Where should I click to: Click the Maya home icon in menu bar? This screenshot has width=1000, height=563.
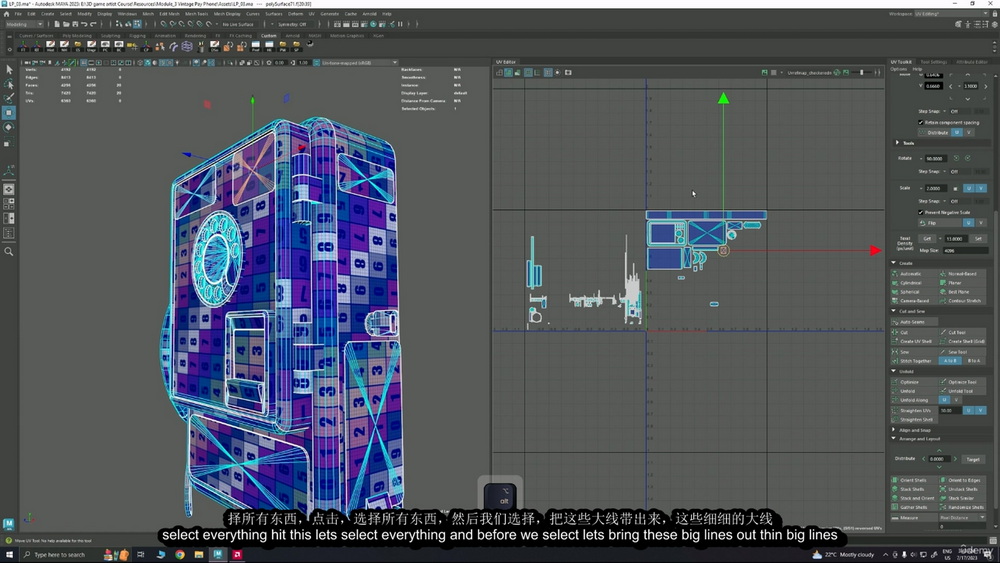click(6, 13)
